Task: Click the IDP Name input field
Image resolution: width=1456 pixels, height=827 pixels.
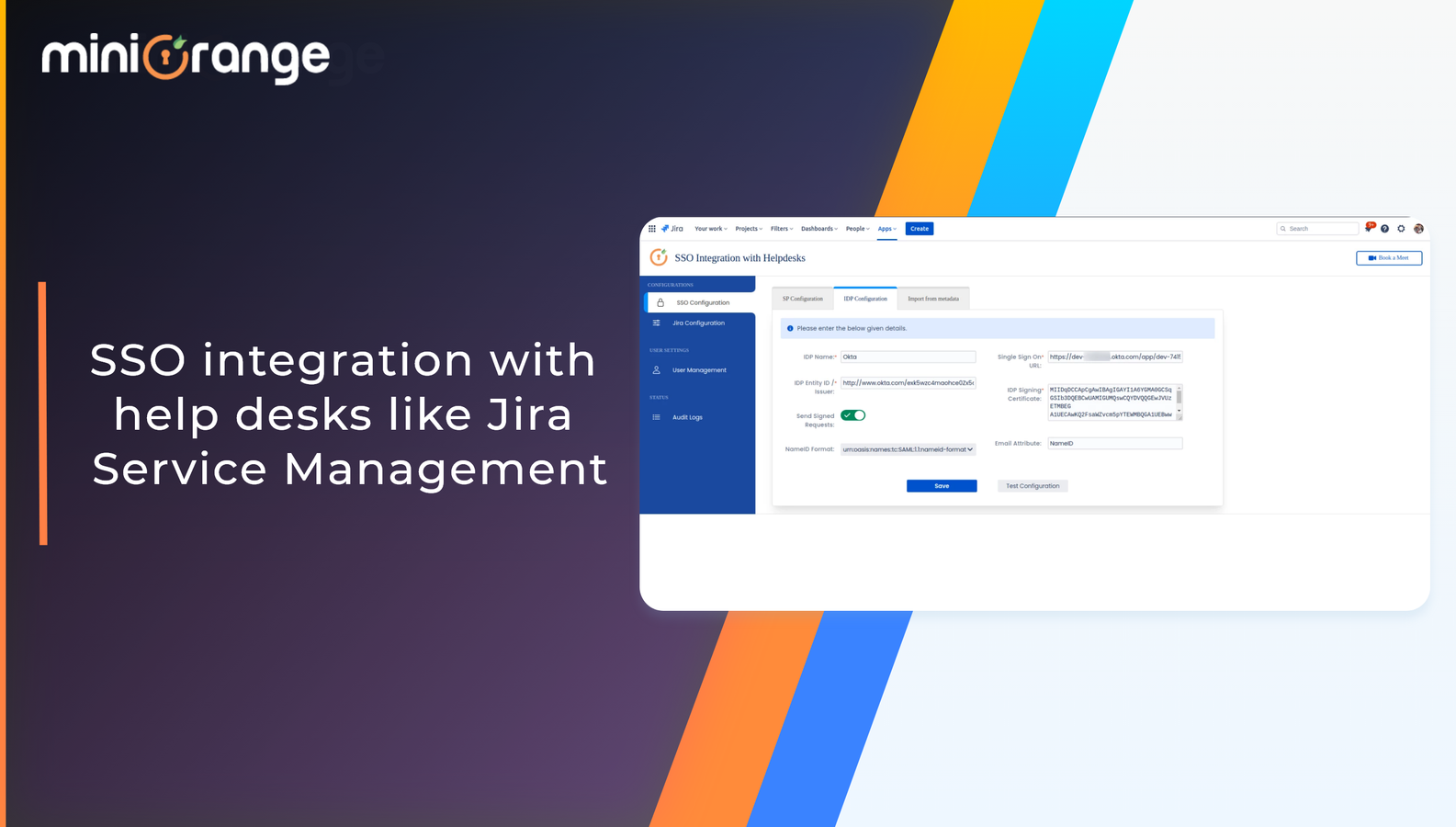Action: [x=908, y=357]
